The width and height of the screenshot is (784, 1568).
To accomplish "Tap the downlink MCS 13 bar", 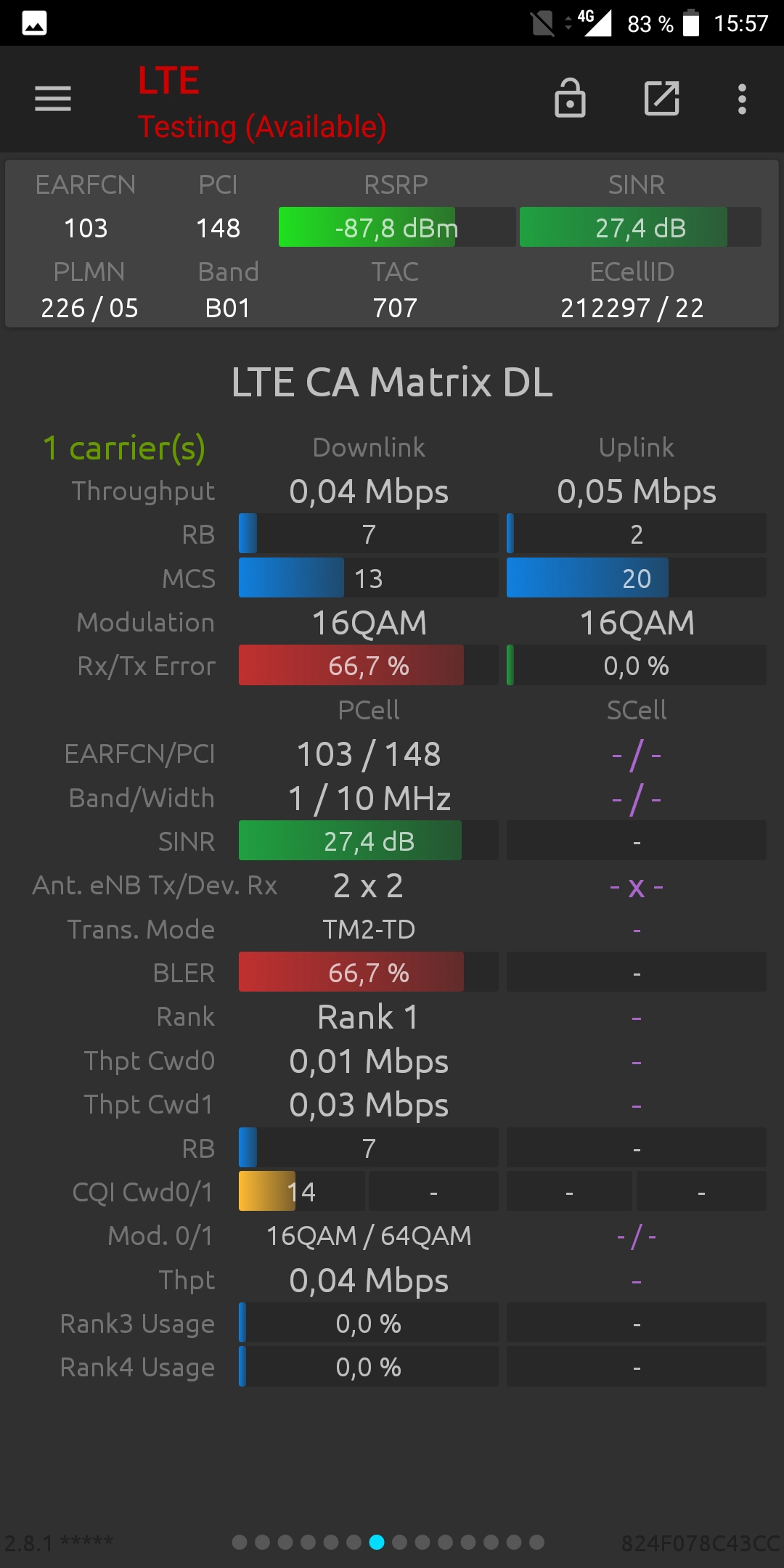I will coord(369,578).
